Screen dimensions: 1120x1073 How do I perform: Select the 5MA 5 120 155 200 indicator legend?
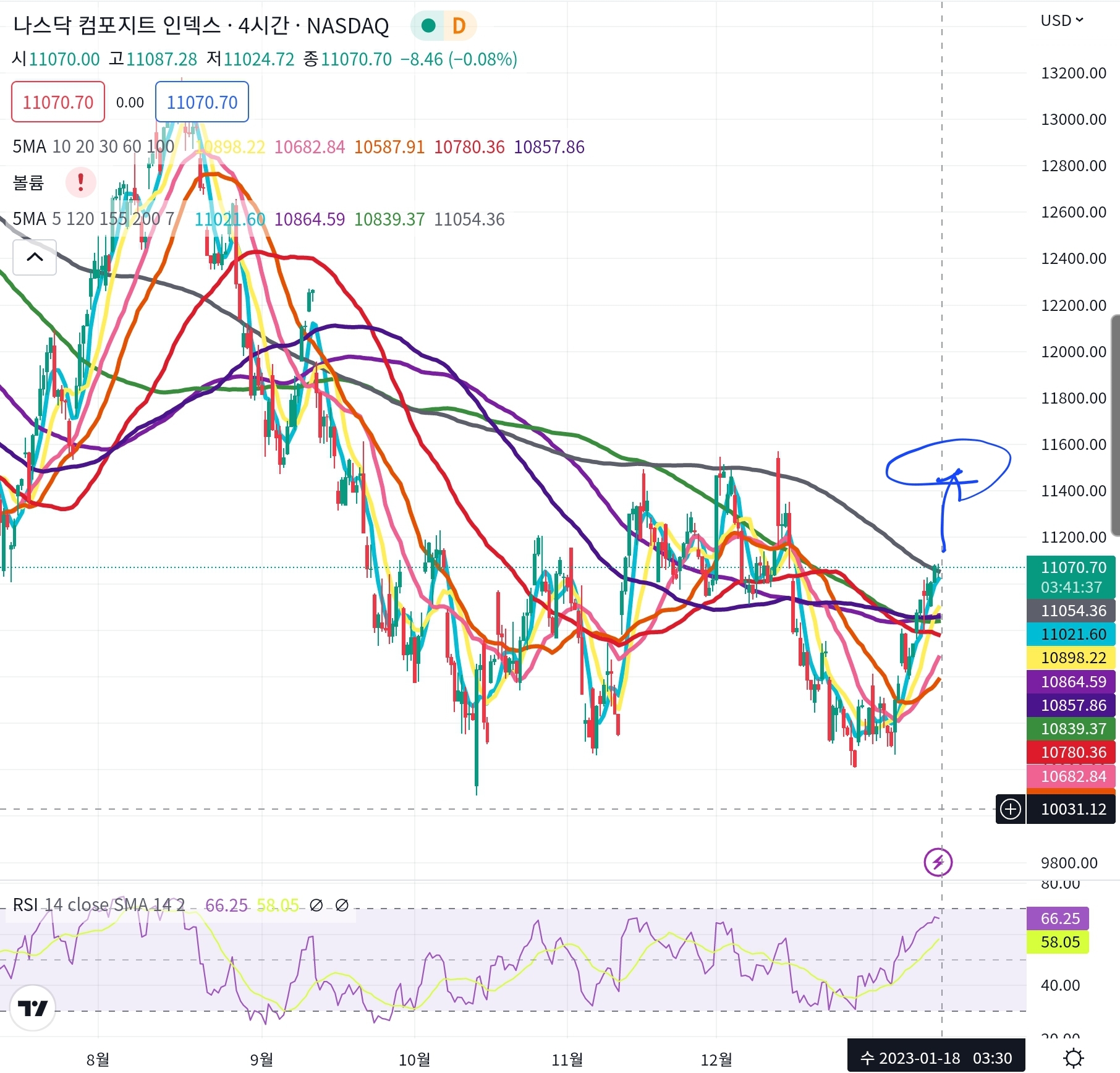pos(93,219)
